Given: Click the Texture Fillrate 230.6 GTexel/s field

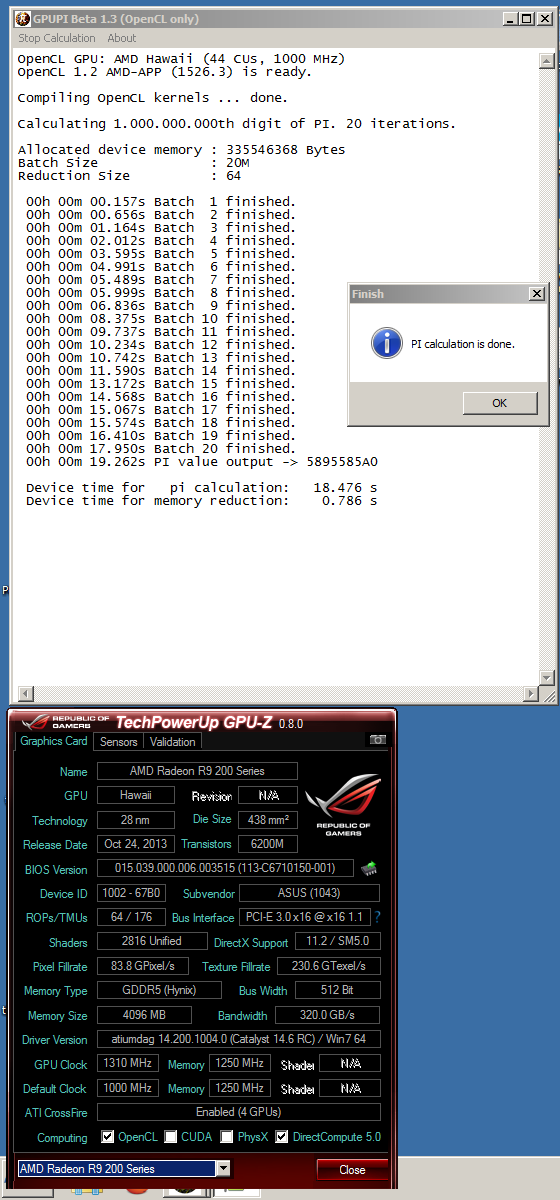Looking at the screenshot, I should point(330,966).
